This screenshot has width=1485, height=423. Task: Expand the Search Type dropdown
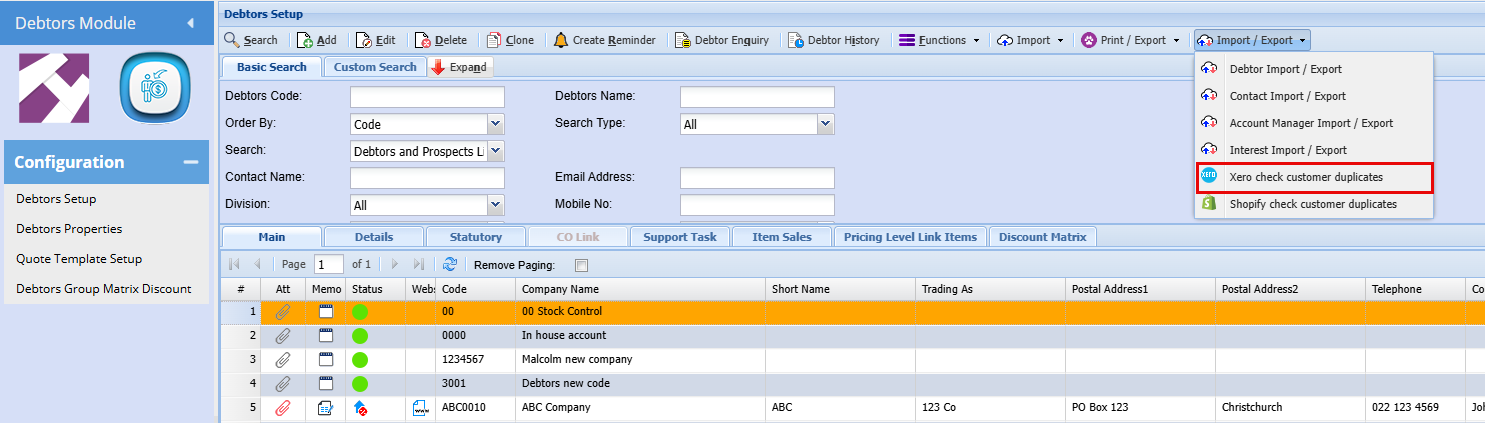coord(825,124)
